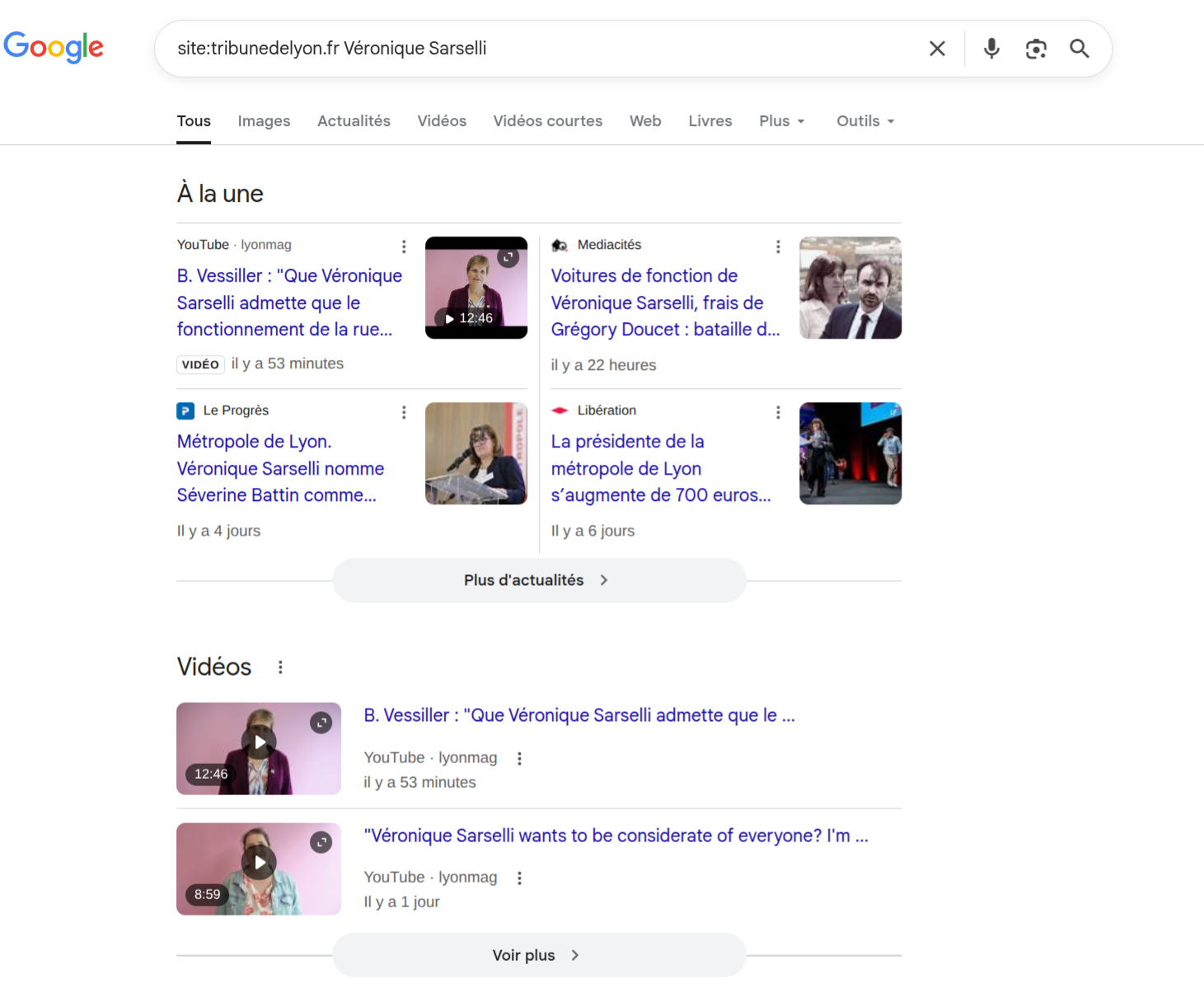The height and width of the screenshot is (988, 1204).
Task: Click the Le Progrès source icon
Action: point(185,410)
